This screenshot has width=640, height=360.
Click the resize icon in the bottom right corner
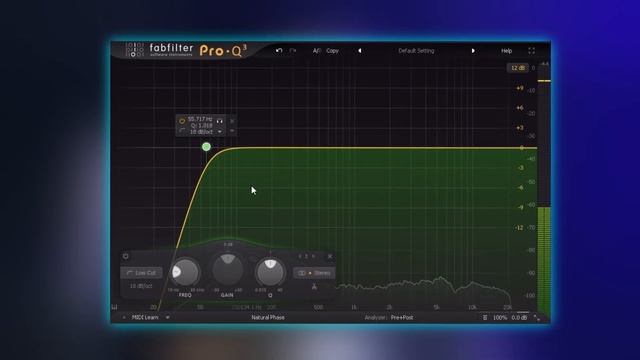[x=536, y=318]
